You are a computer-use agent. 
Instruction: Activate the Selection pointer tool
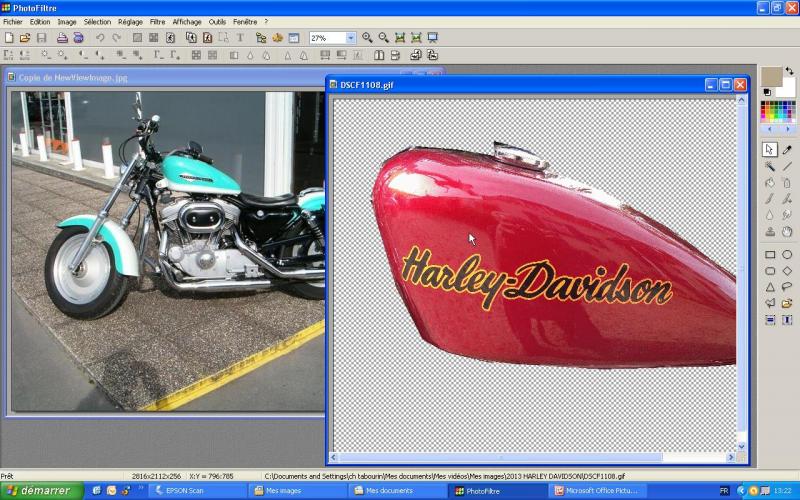point(770,149)
